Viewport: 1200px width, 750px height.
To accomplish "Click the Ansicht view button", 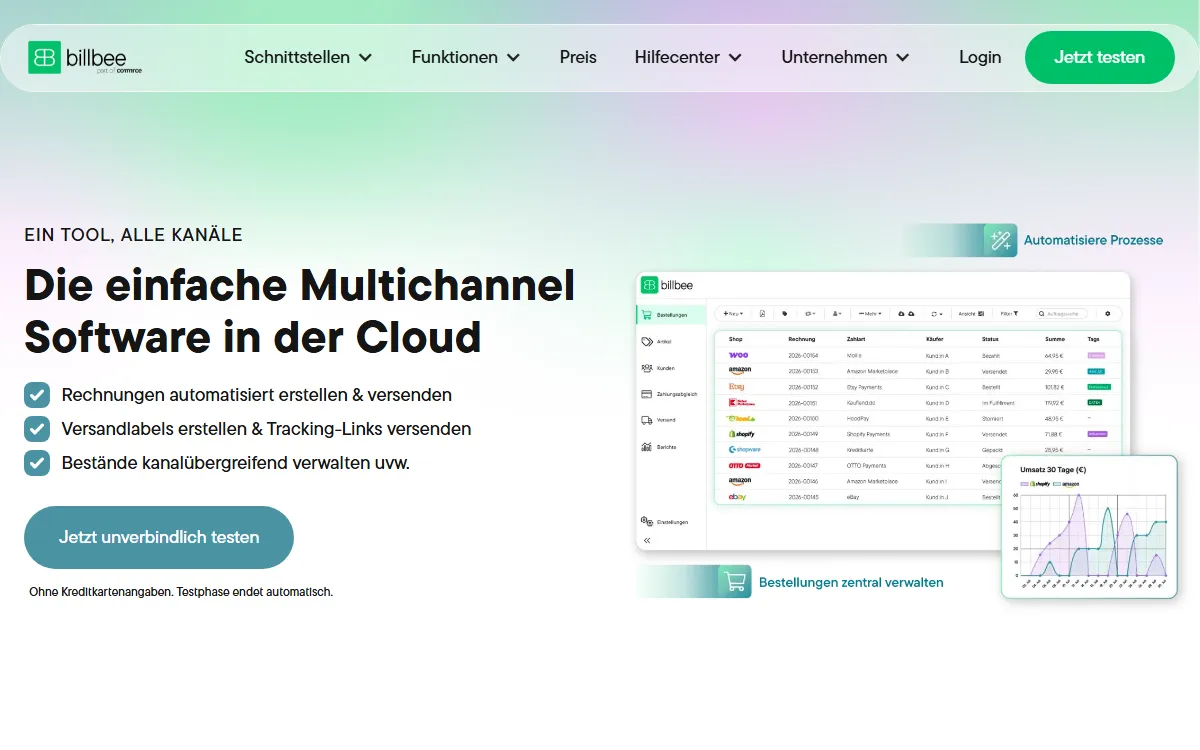I will tap(971, 314).
